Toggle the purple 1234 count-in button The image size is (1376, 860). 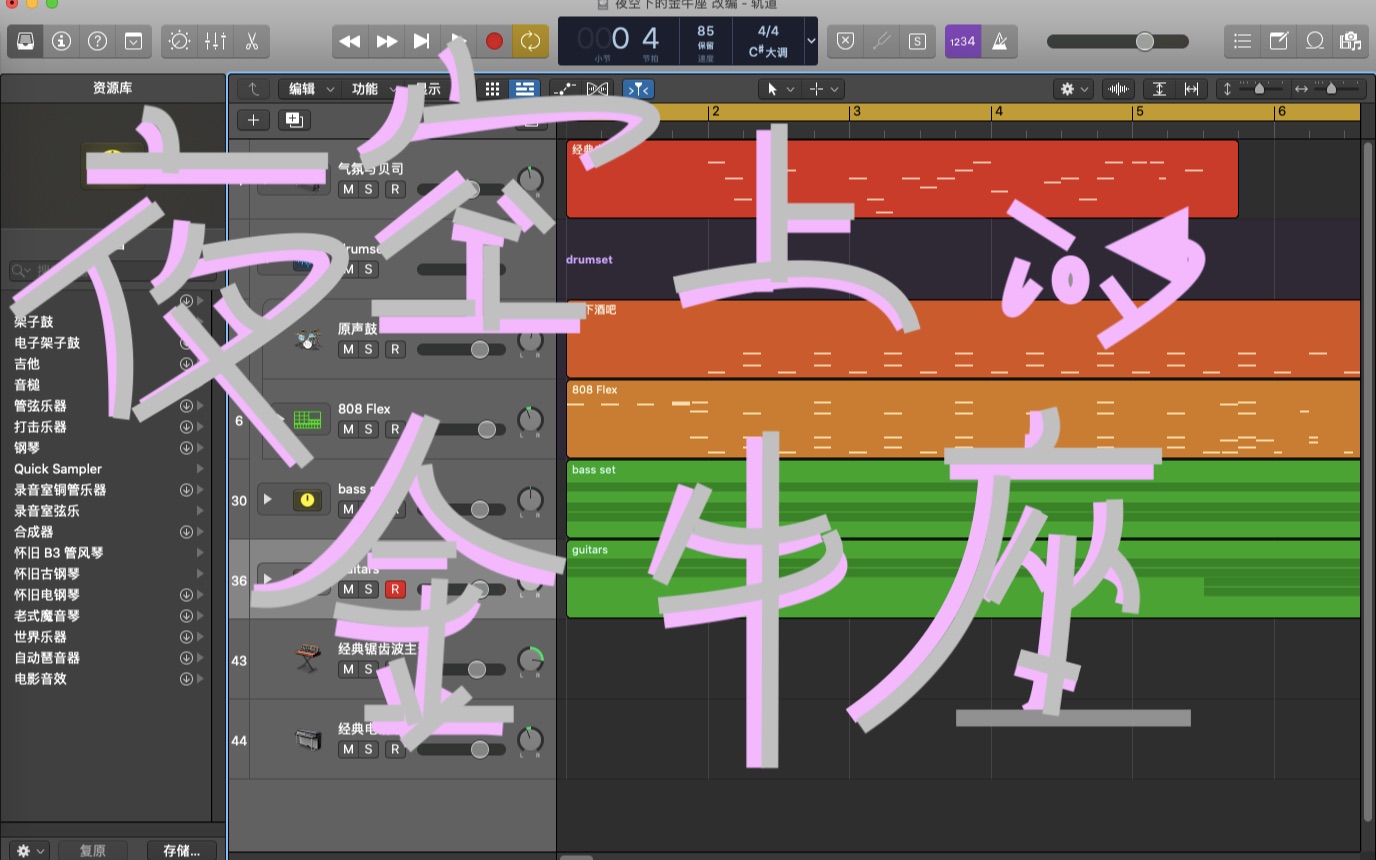(x=963, y=41)
